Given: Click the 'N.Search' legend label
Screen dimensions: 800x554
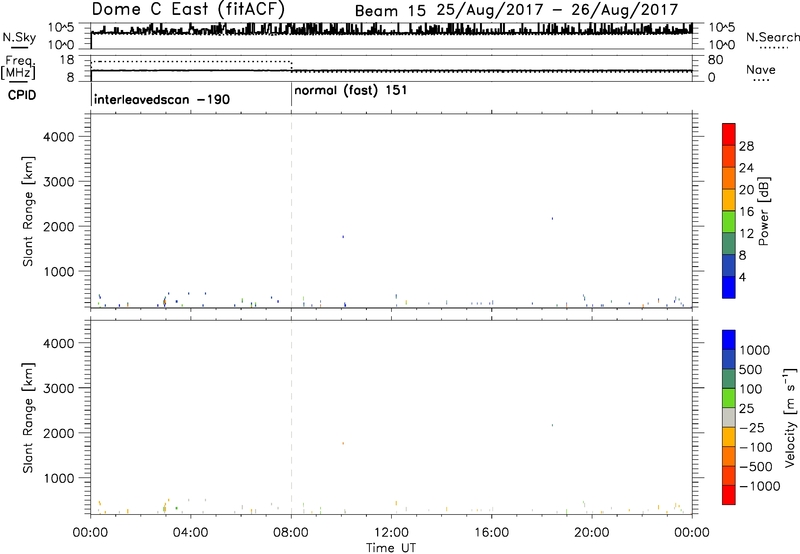Looking at the screenshot, I should (x=772, y=37).
